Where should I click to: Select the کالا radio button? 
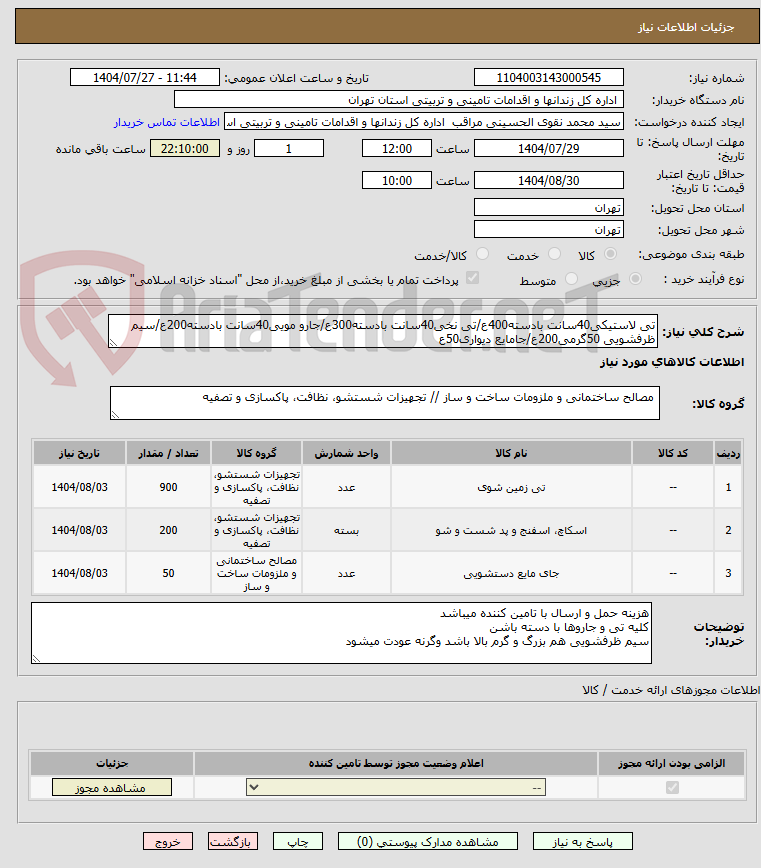[610, 254]
